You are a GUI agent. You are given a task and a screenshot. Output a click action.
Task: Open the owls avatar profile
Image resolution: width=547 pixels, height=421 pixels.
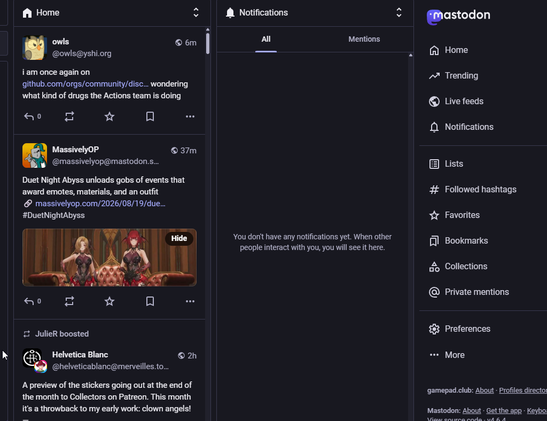coord(34,48)
